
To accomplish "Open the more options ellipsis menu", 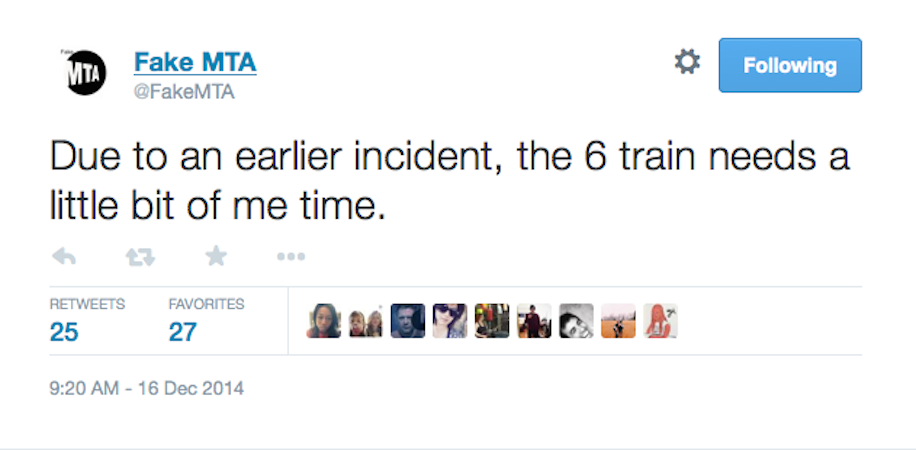I will click(290, 257).
